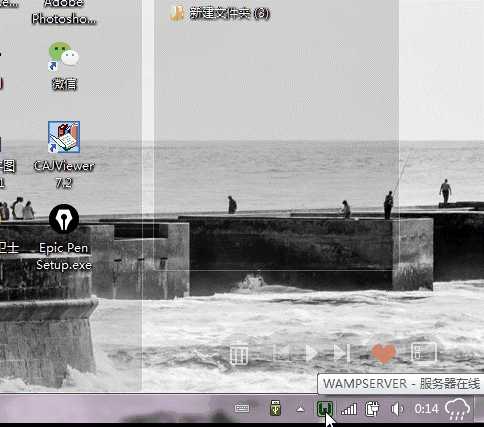This screenshot has width=484, height=427.
Task: Click the player widget window mode icon
Action: pyautogui.click(x=424, y=352)
